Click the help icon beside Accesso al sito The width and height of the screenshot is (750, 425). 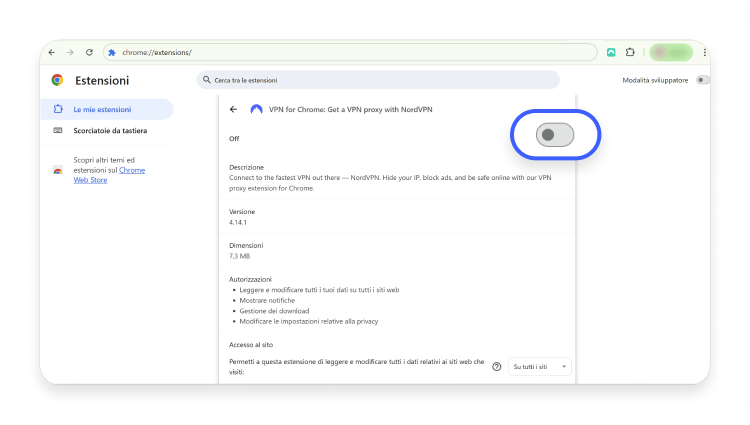click(496, 367)
